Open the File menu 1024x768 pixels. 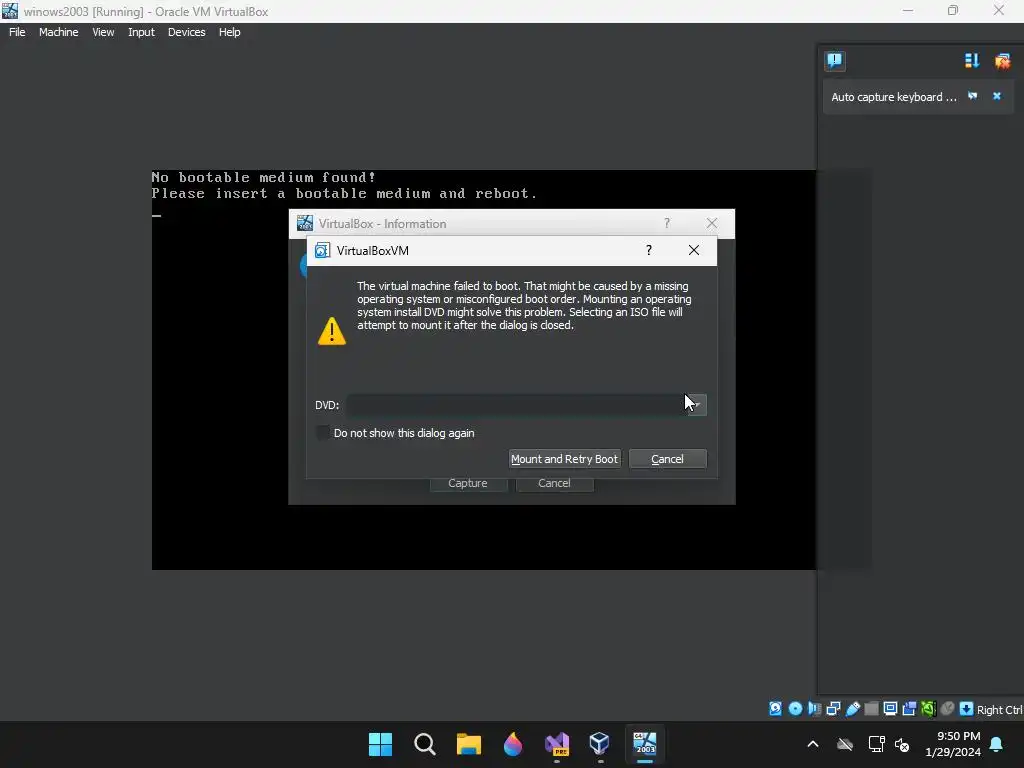coord(17,32)
